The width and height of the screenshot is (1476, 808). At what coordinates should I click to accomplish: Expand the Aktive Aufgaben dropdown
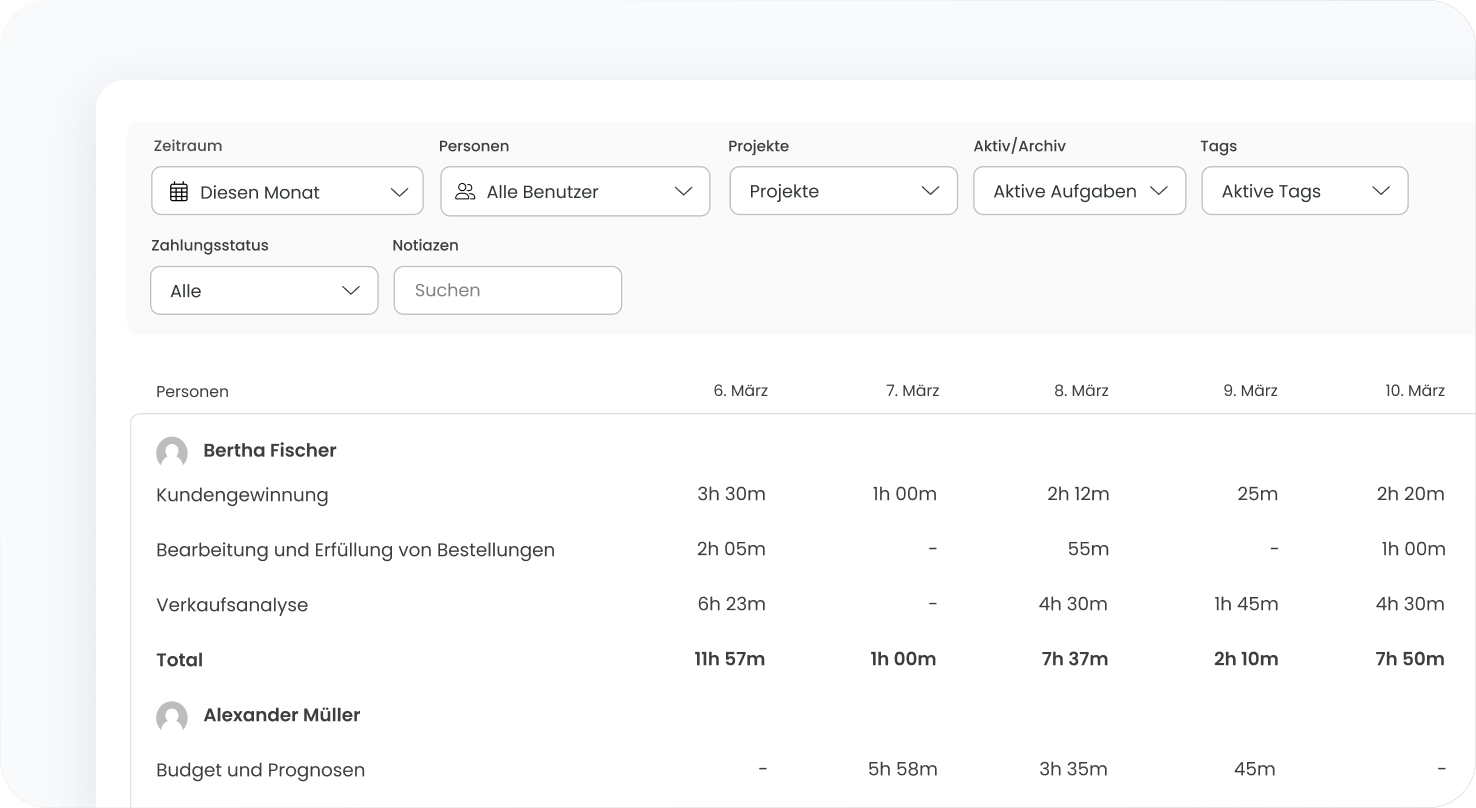pos(1079,191)
